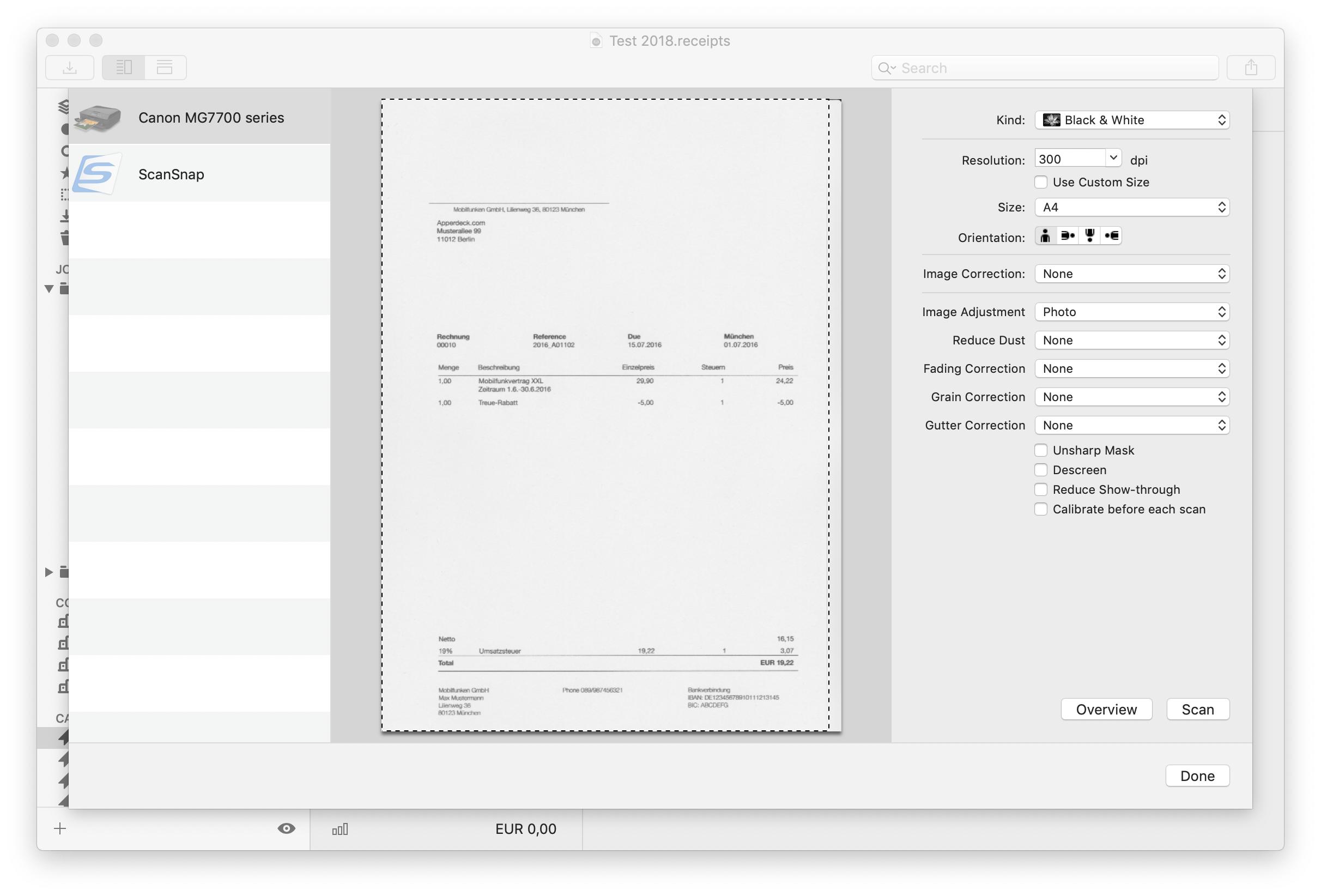The width and height of the screenshot is (1321, 896).
Task: Click the eye preview icon in the bottom bar
Action: [287, 828]
